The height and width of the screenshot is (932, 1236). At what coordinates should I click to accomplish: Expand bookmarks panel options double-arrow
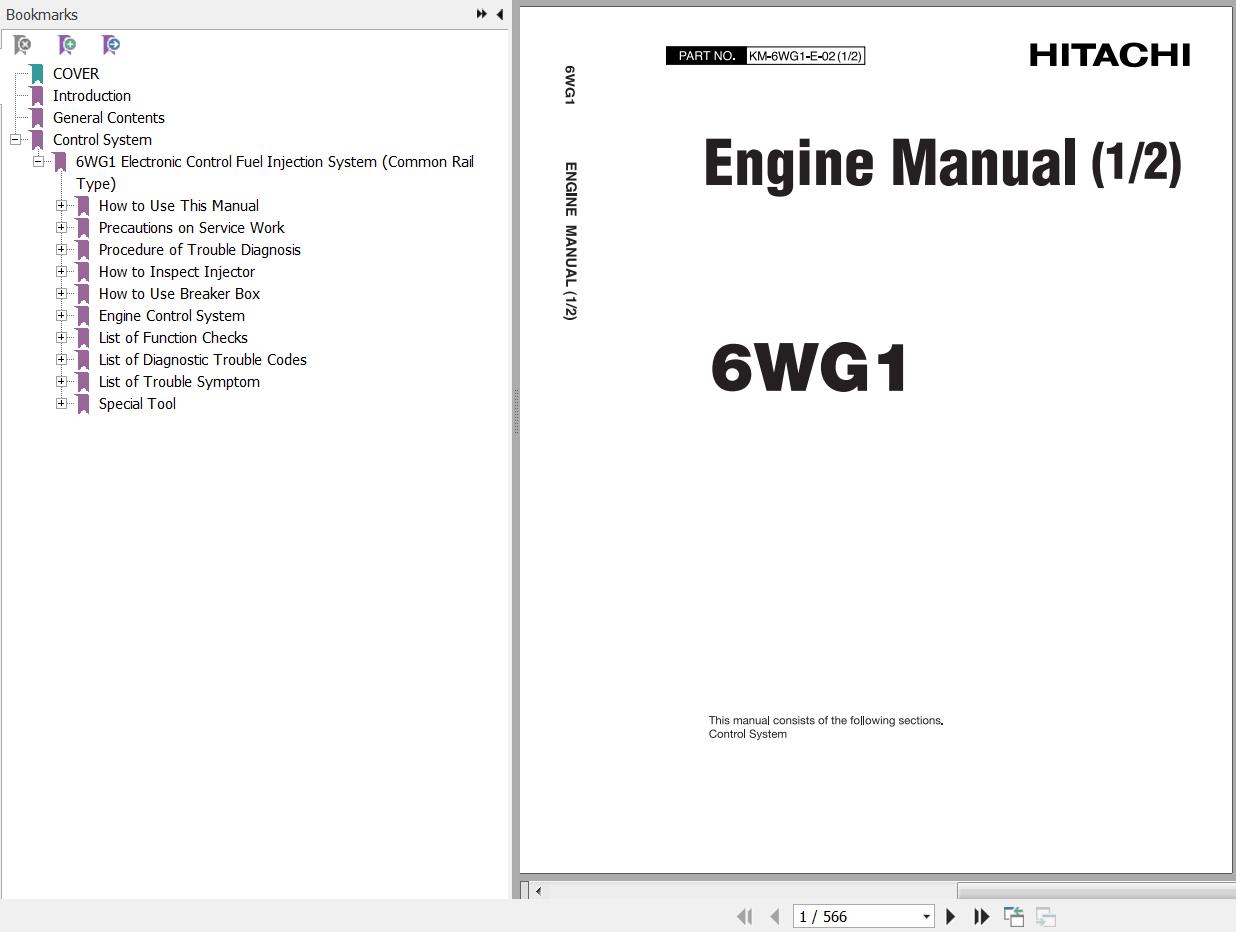click(x=482, y=14)
